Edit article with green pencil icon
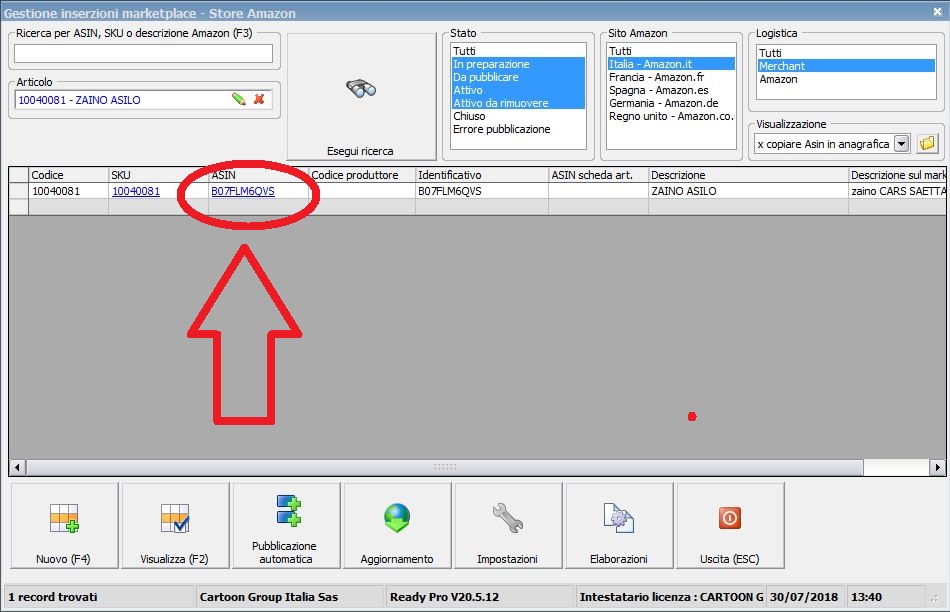This screenshot has height=612, width=950. click(239, 99)
